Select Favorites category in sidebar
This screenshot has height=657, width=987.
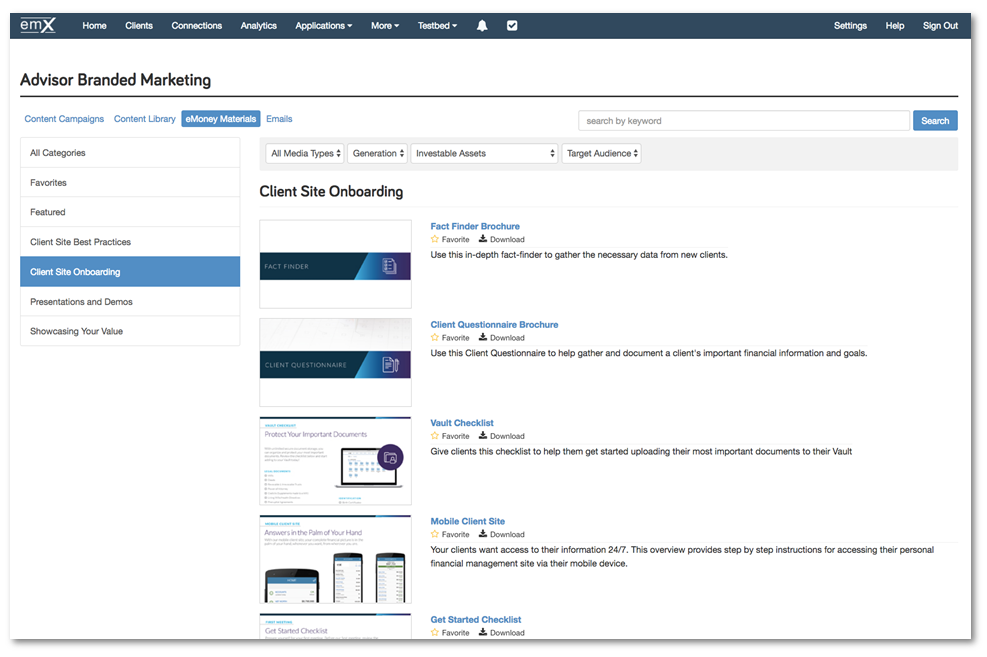pos(130,182)
